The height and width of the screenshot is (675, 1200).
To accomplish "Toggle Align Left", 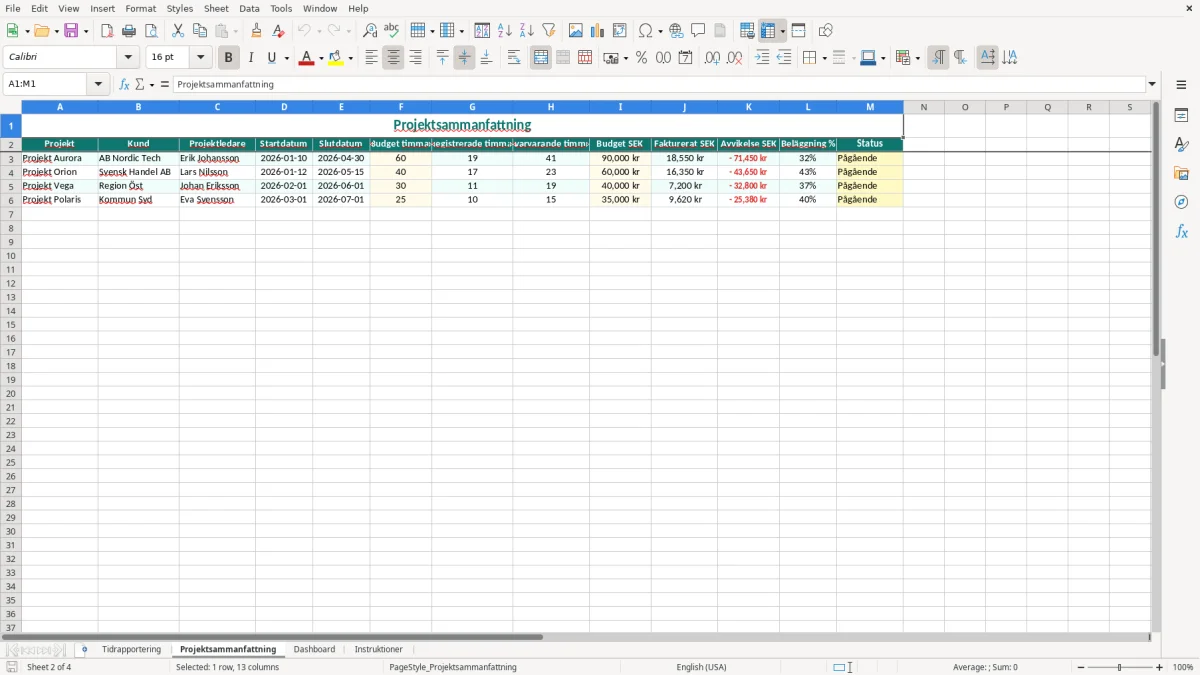I will pos(371,58).
